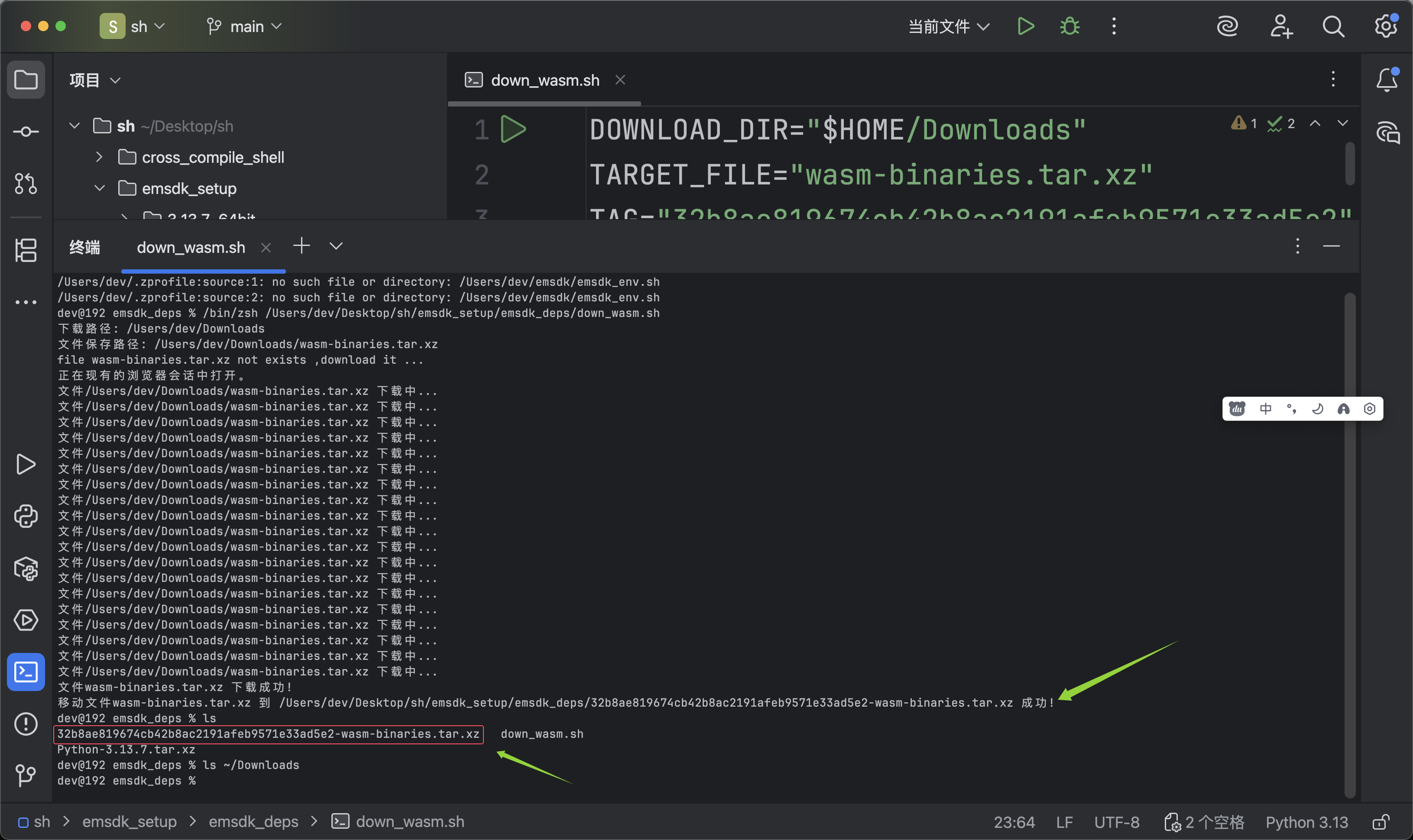Run script from line 1 gutter arrow
The height and width of the screenshot is (840, 1413).
(513, 129)
